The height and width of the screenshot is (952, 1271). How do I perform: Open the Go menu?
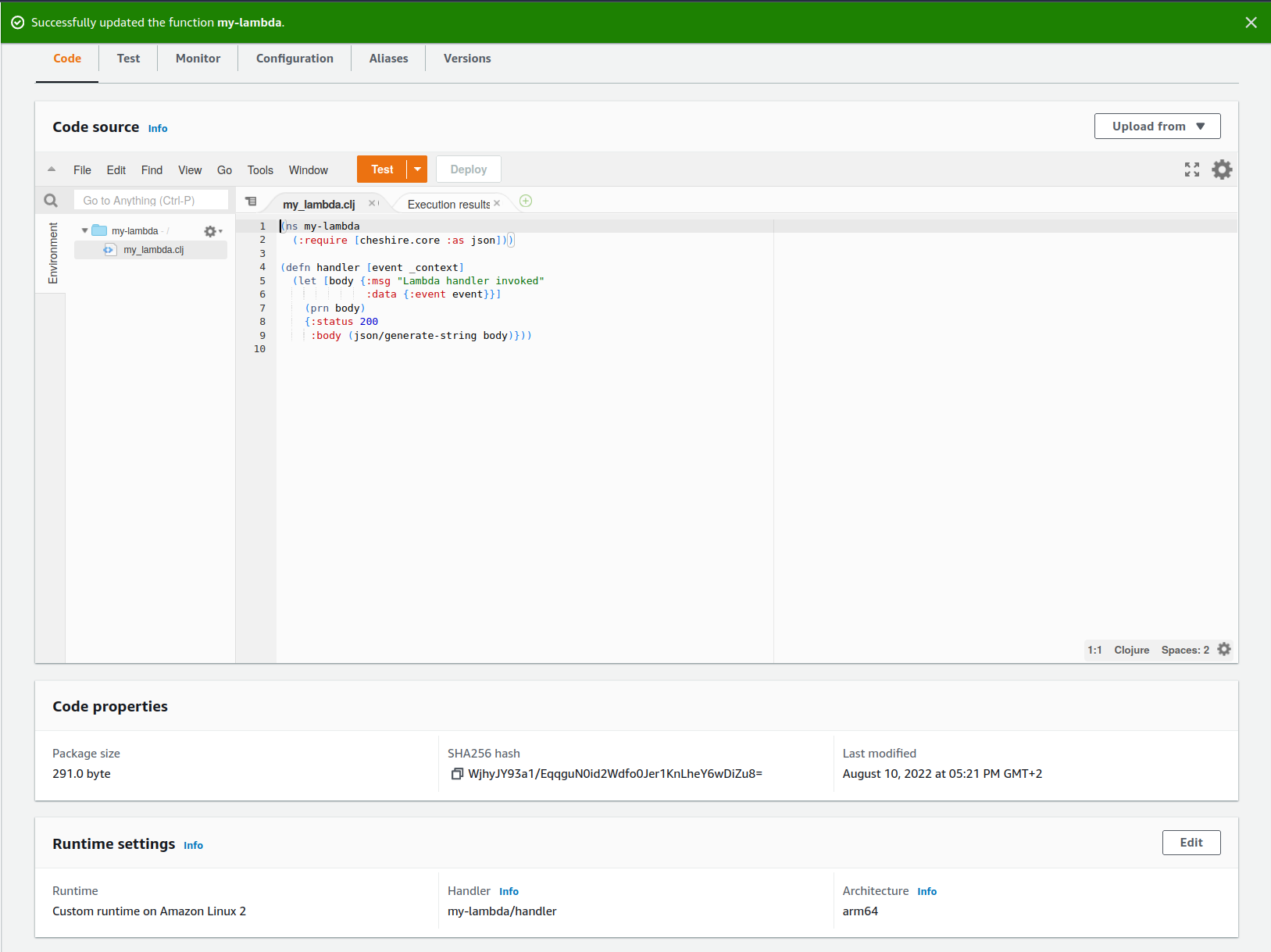pos(224,170)
